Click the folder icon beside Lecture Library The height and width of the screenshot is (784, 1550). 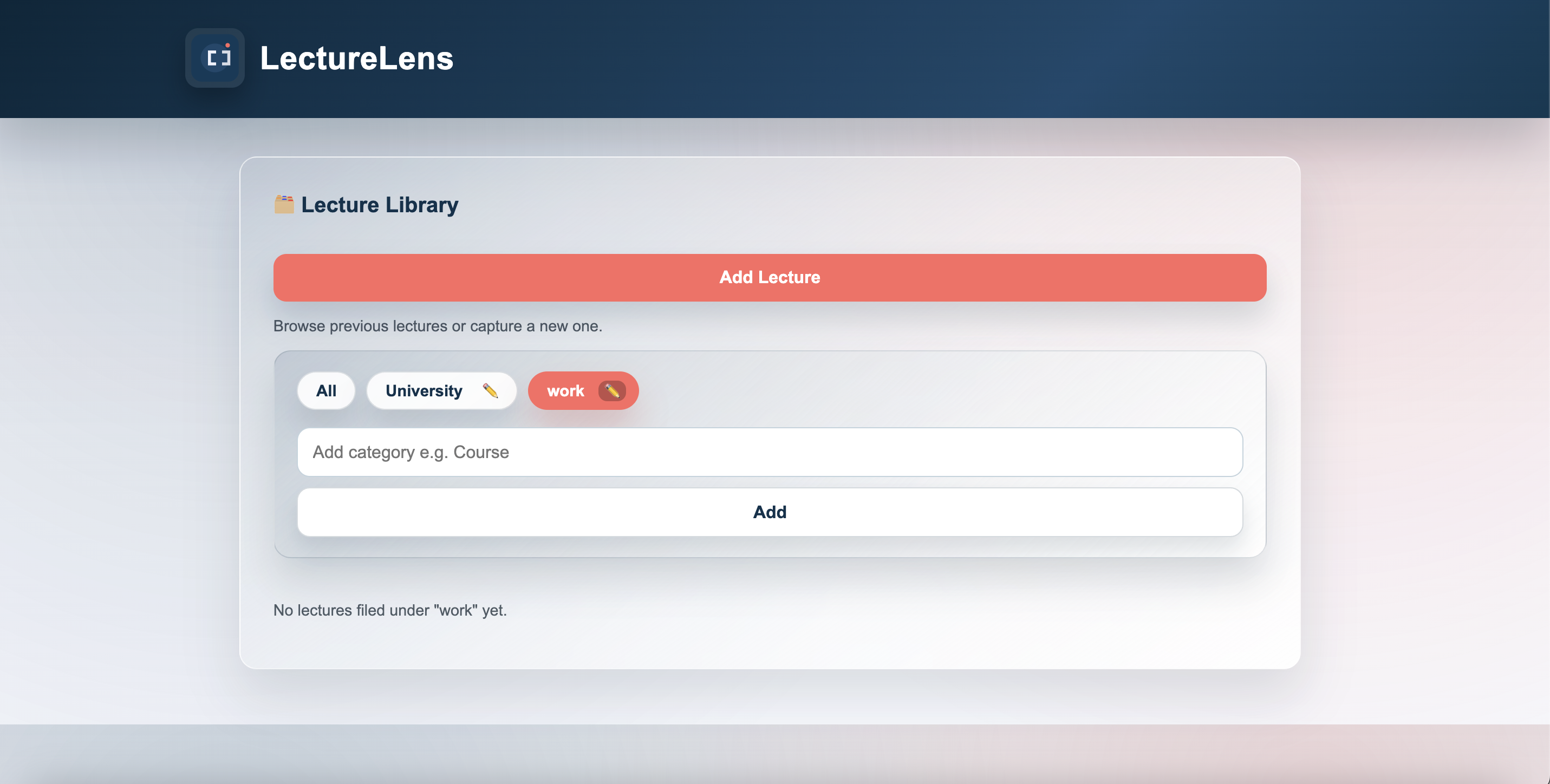(x=284, y=204)
